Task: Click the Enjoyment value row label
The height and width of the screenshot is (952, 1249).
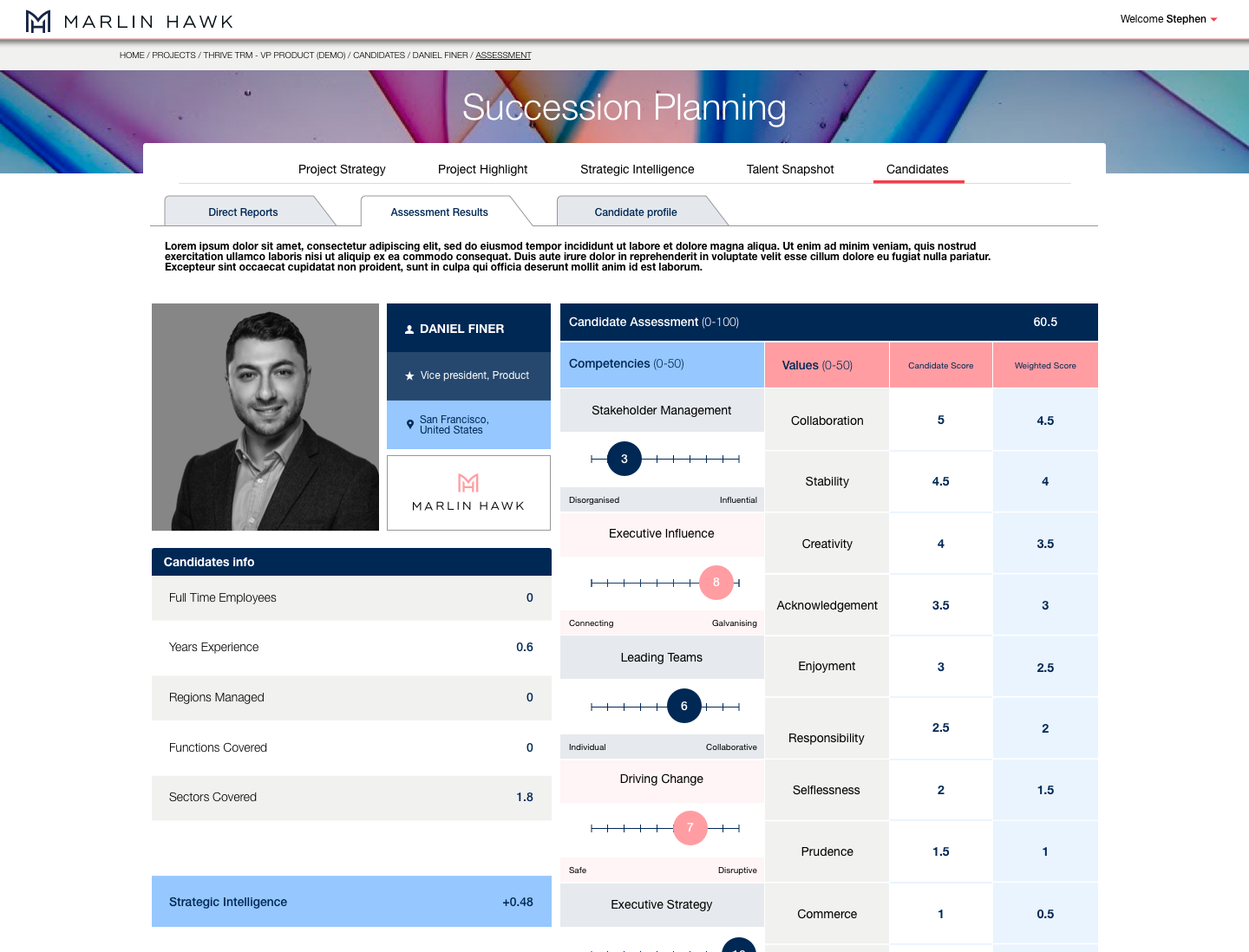Action: coord(827,666)
